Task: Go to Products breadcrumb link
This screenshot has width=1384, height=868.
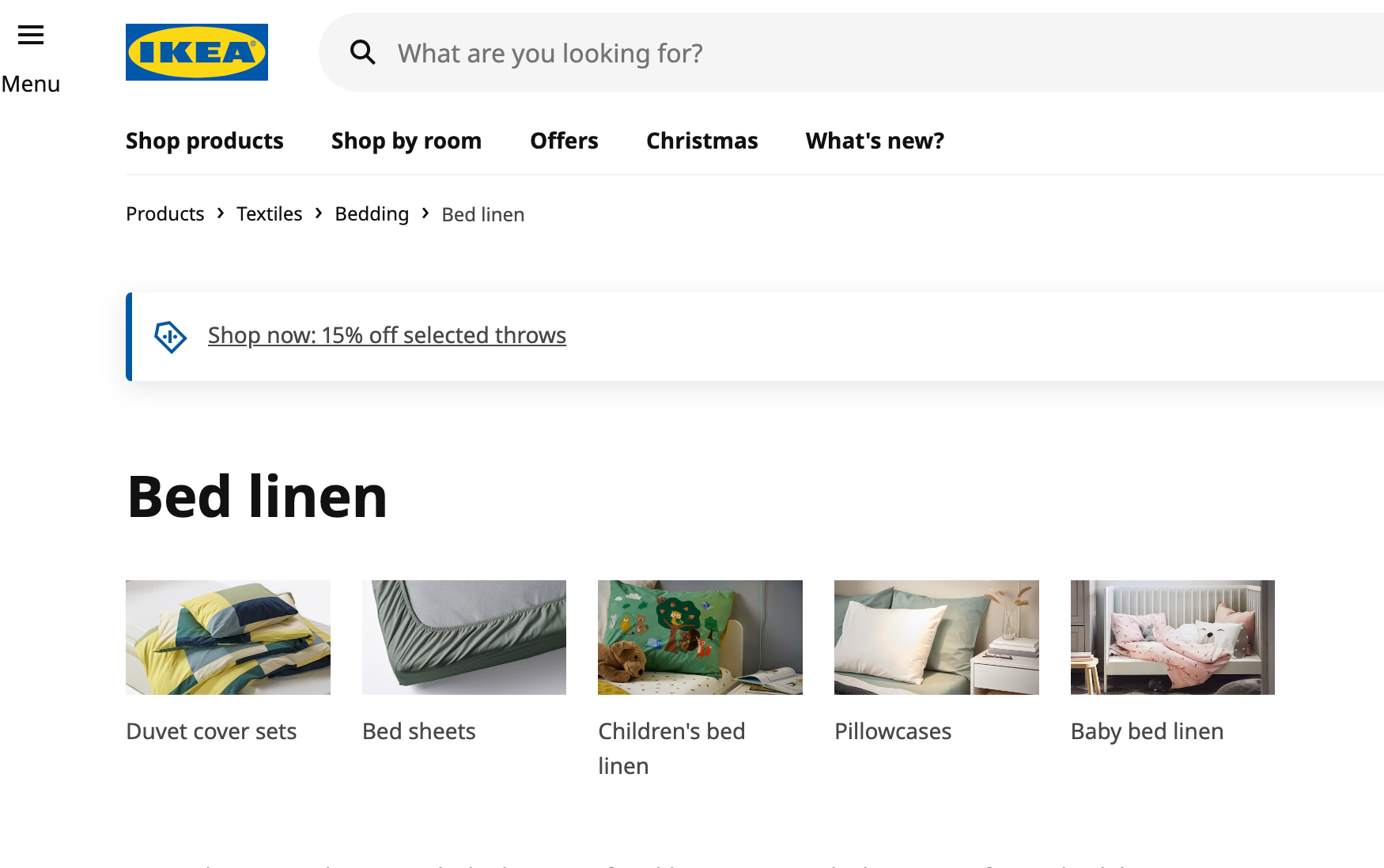Action: tap(165, 214)
